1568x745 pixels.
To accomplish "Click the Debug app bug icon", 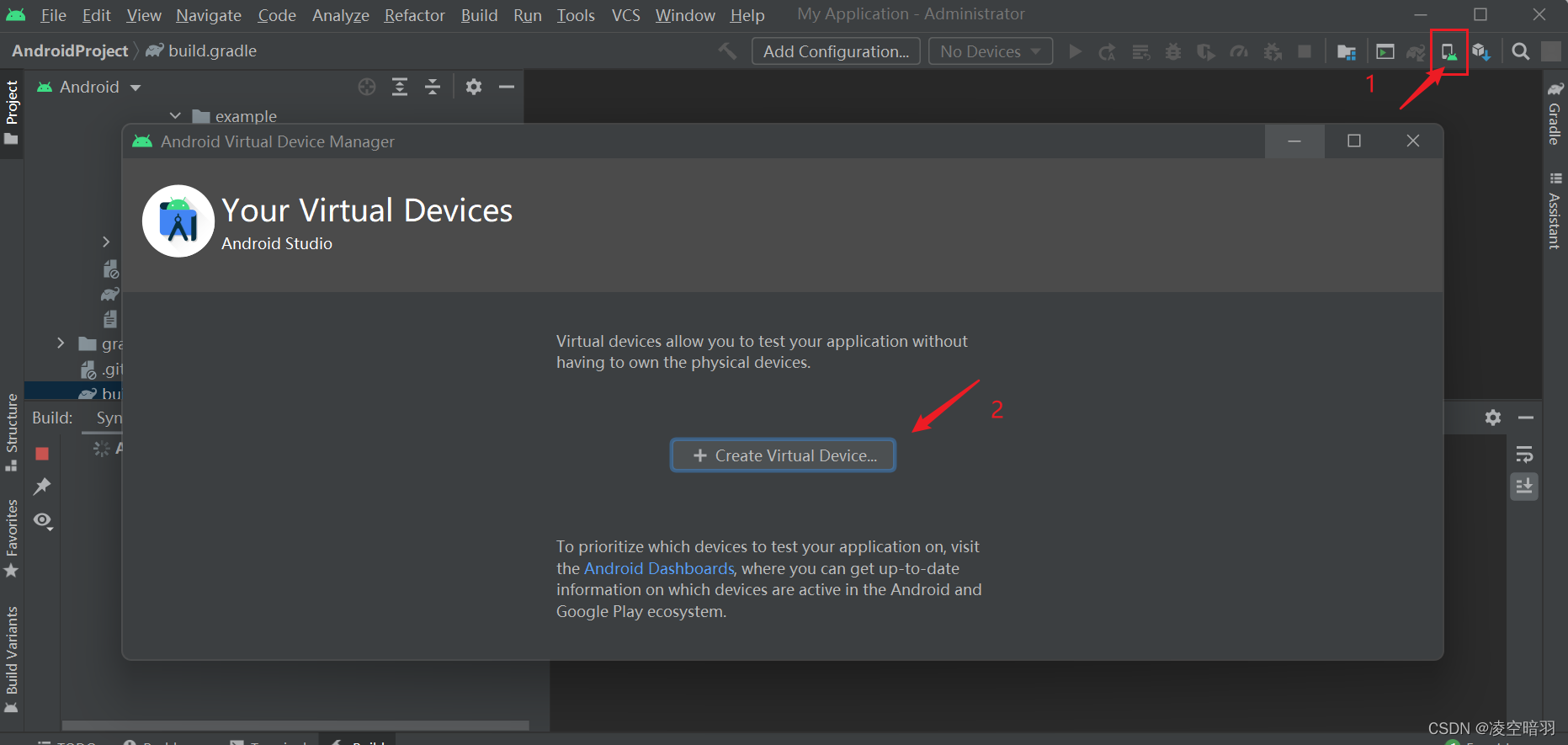I will (1173, 52).
